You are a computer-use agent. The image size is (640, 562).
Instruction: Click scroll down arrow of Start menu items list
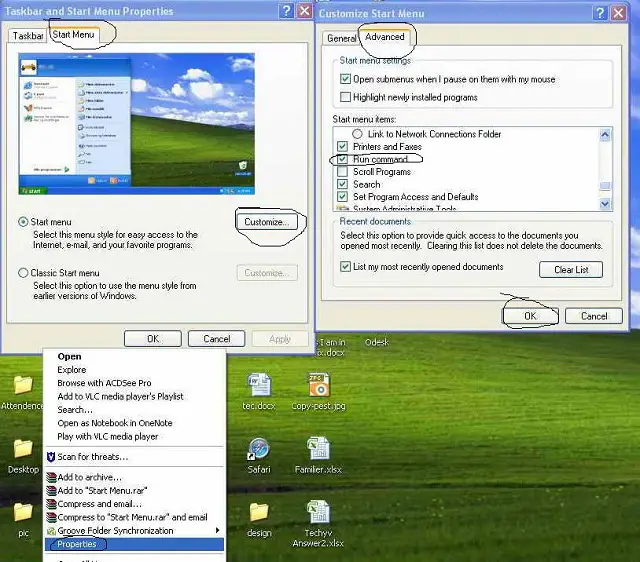pos(605,203)
